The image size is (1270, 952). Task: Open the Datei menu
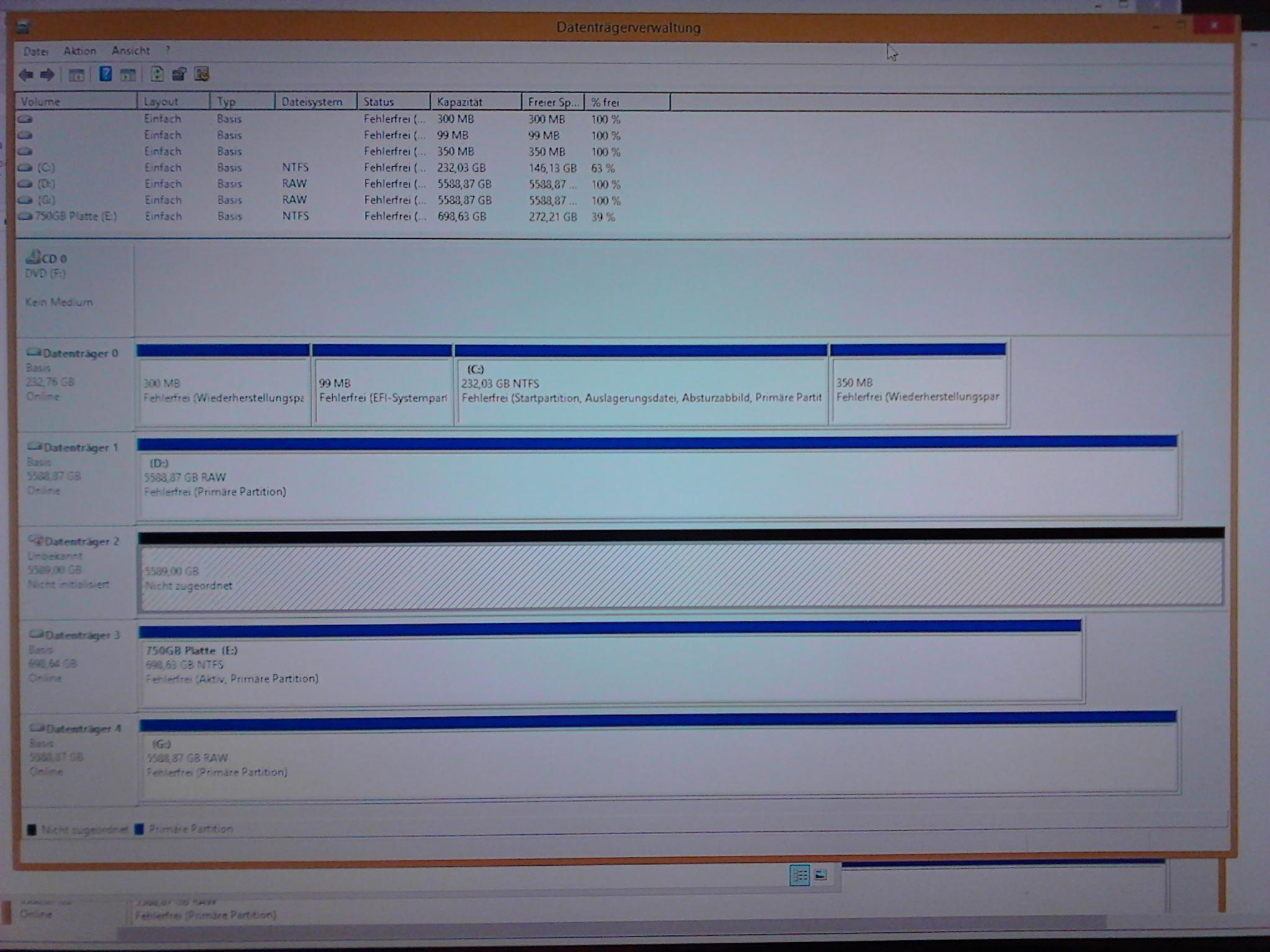(35, 51)
